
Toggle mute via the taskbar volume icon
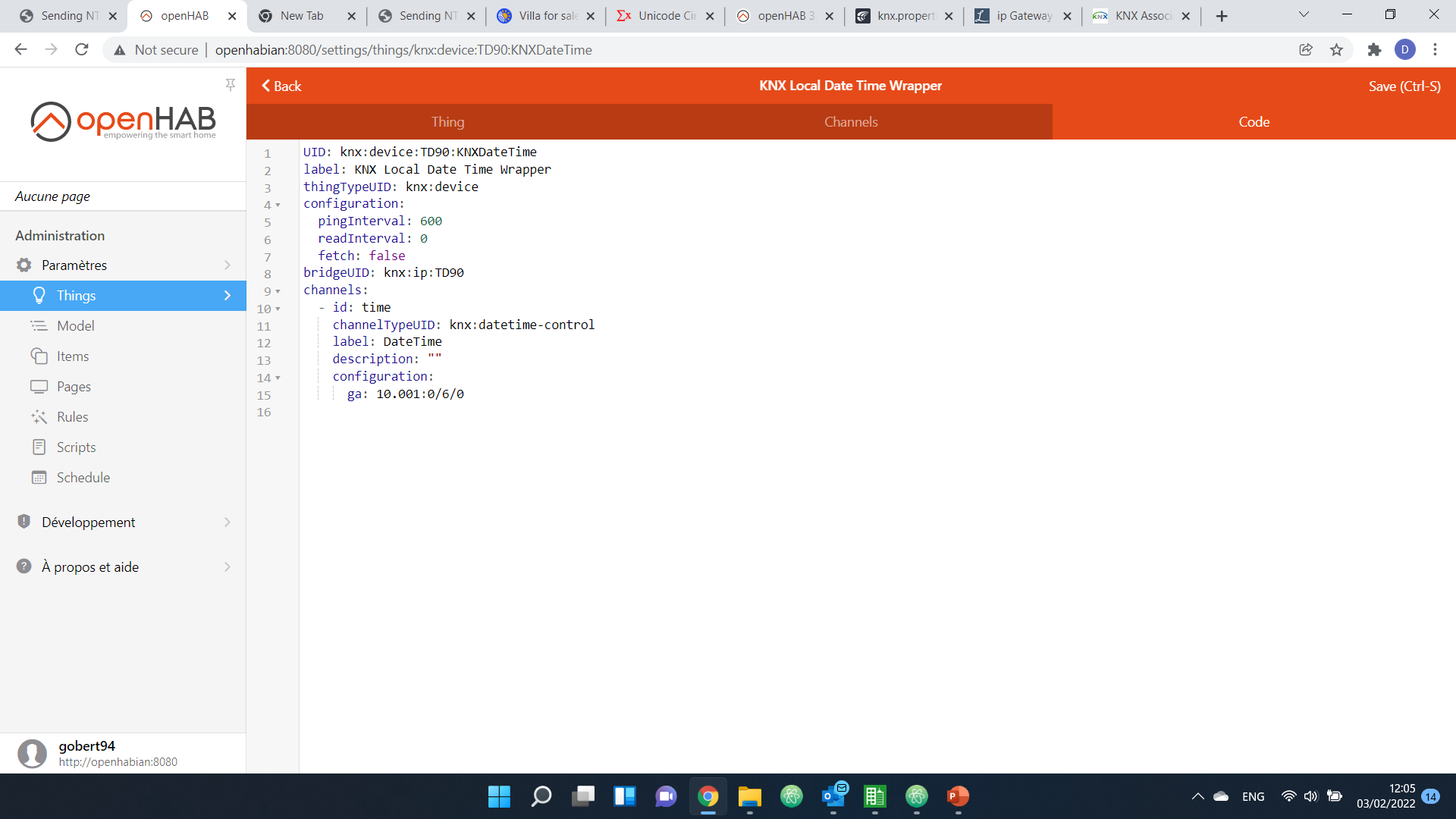pyautogui.click(x=1312, y=796)
